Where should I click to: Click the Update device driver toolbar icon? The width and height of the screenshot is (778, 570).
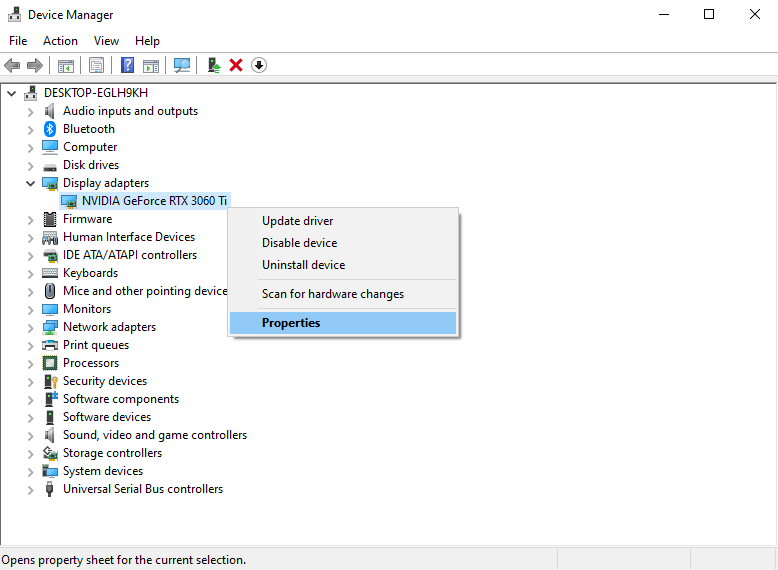pos(214,65)
